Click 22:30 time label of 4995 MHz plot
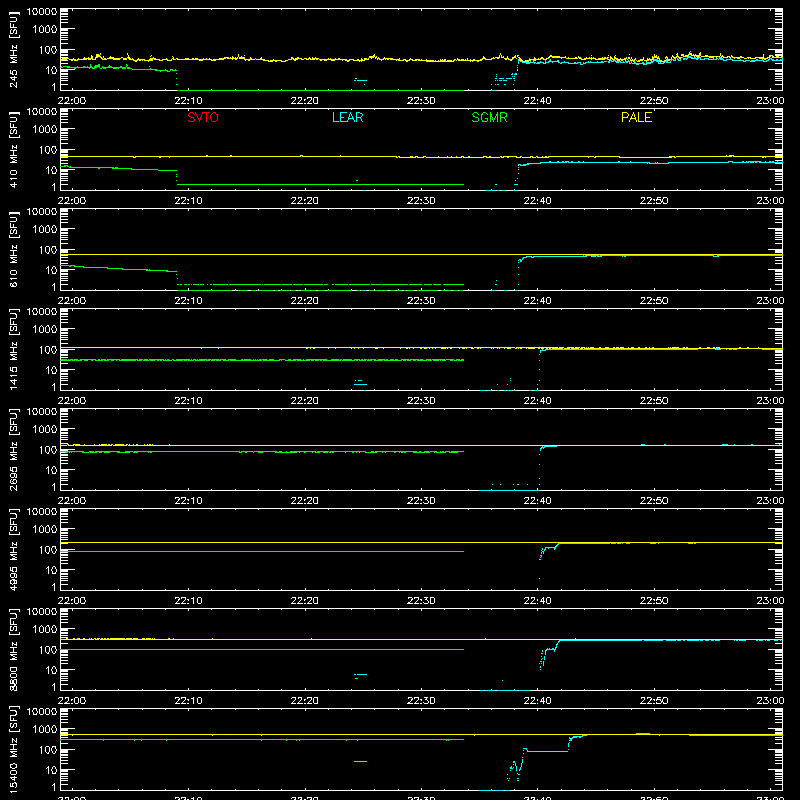 [421, 601]
